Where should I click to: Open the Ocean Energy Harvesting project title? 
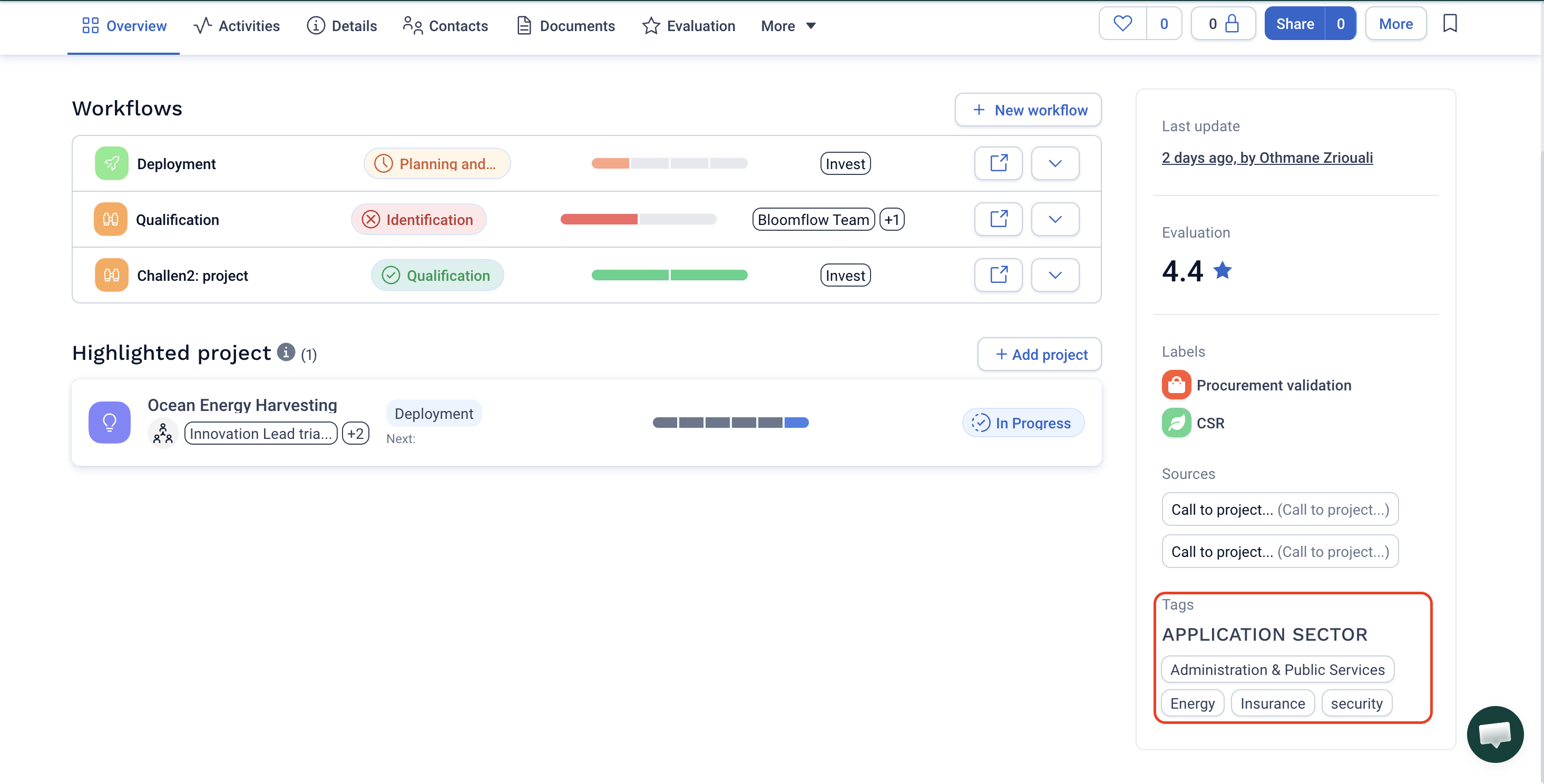click(x=242, y=405)
